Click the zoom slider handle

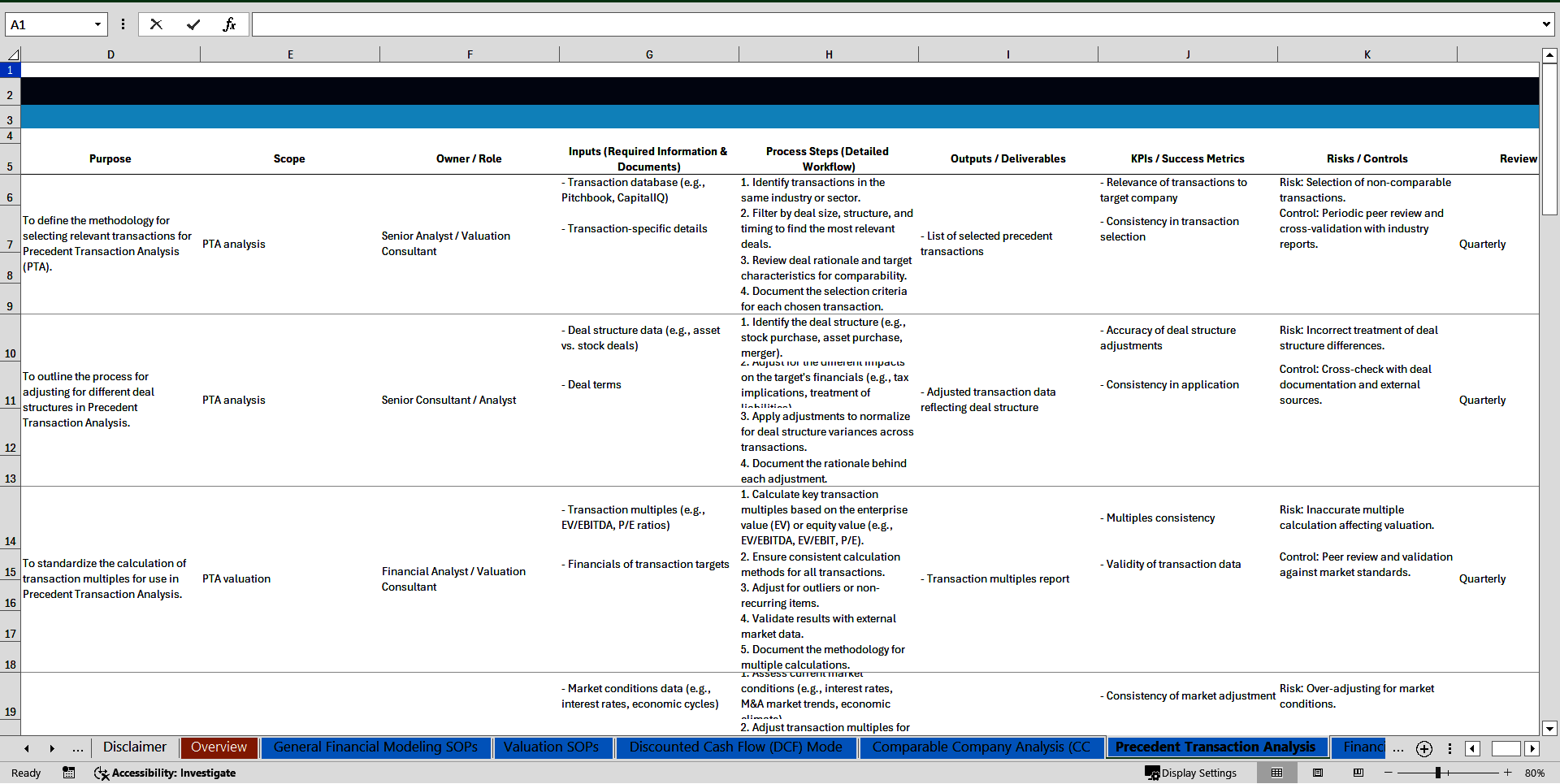point(1438,773)
